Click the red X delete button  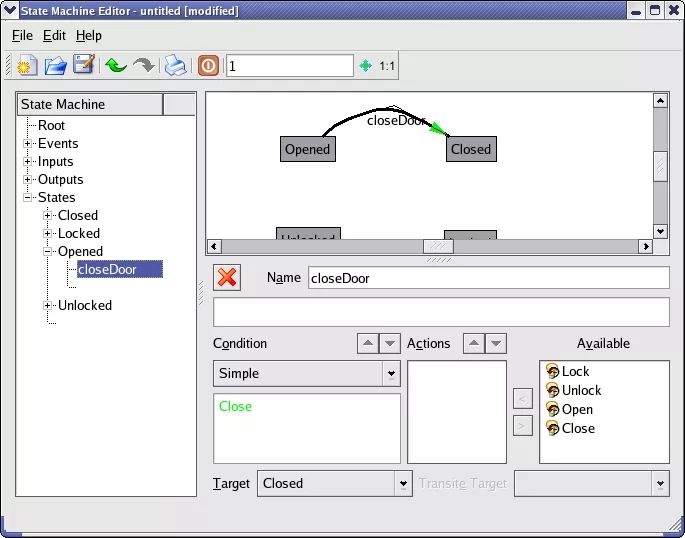point(227,277)
